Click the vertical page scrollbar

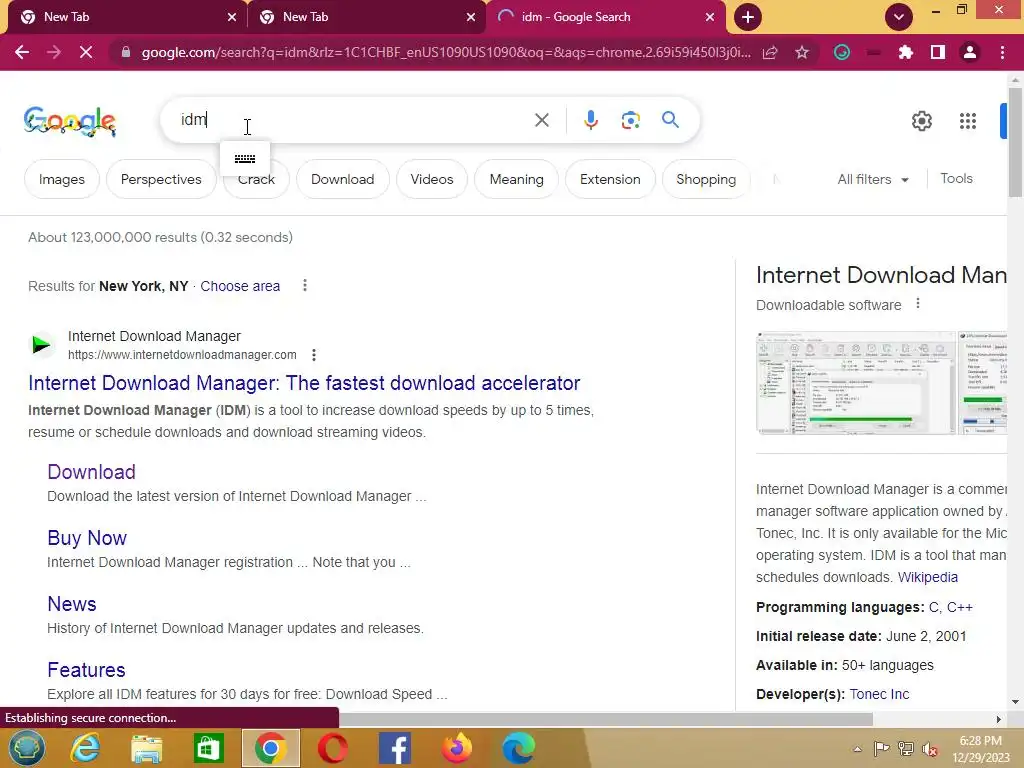pyautogui.click(x=1015, y=140)
